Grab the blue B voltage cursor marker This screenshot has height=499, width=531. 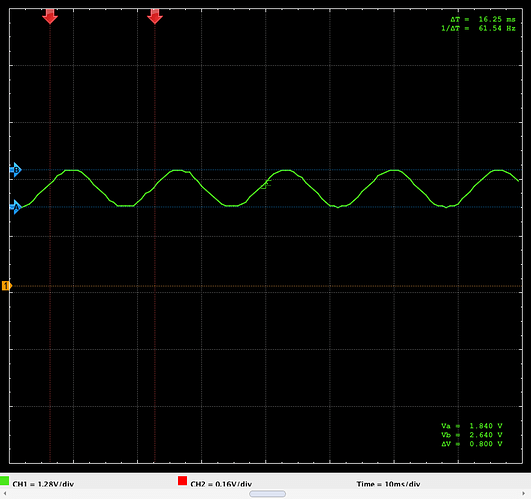(x=15, y=170)
